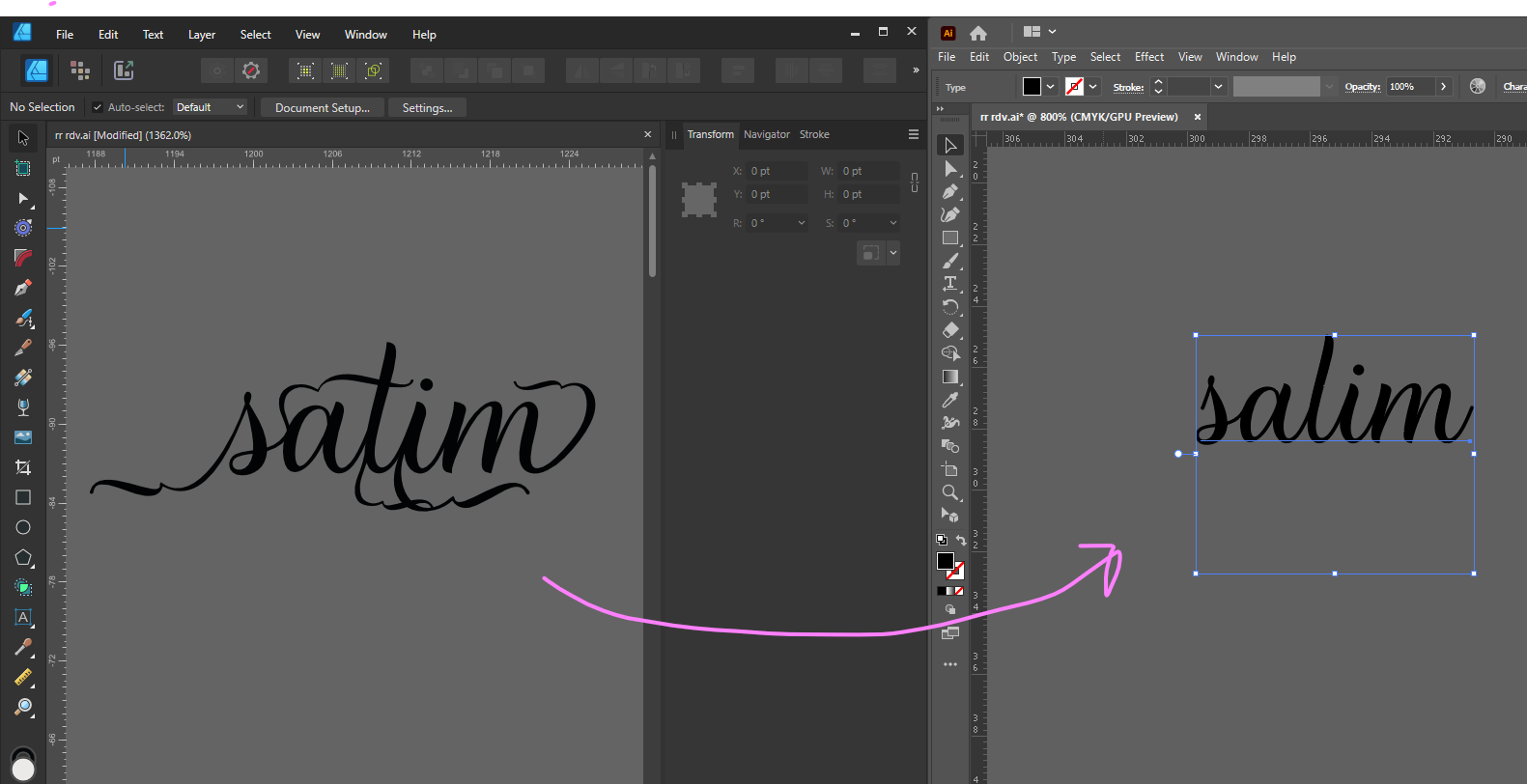Click the X field in Transform panel
The height and width of the screenshot is (784, 1527).
tap(778, 171)
